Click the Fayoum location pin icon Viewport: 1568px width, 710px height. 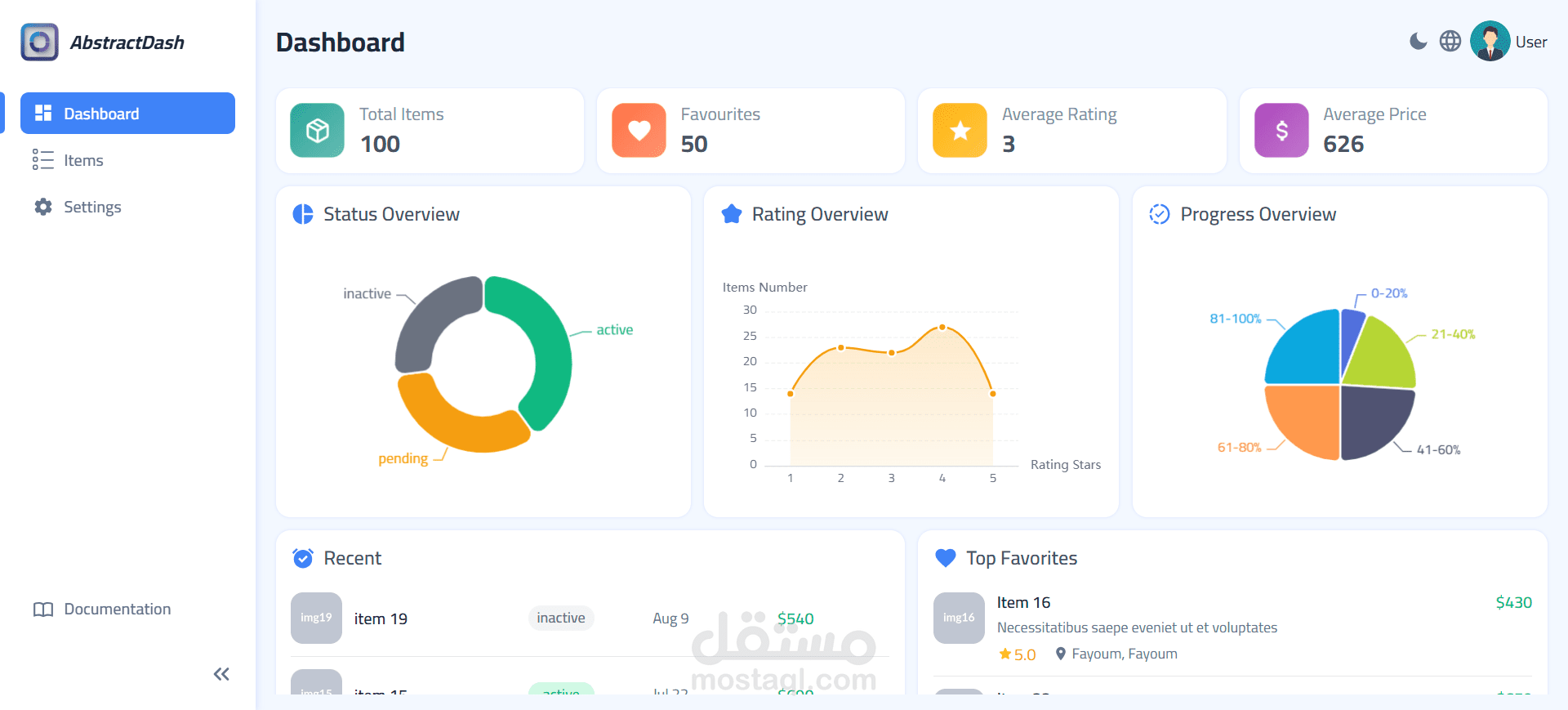(x=1060, y=654)
